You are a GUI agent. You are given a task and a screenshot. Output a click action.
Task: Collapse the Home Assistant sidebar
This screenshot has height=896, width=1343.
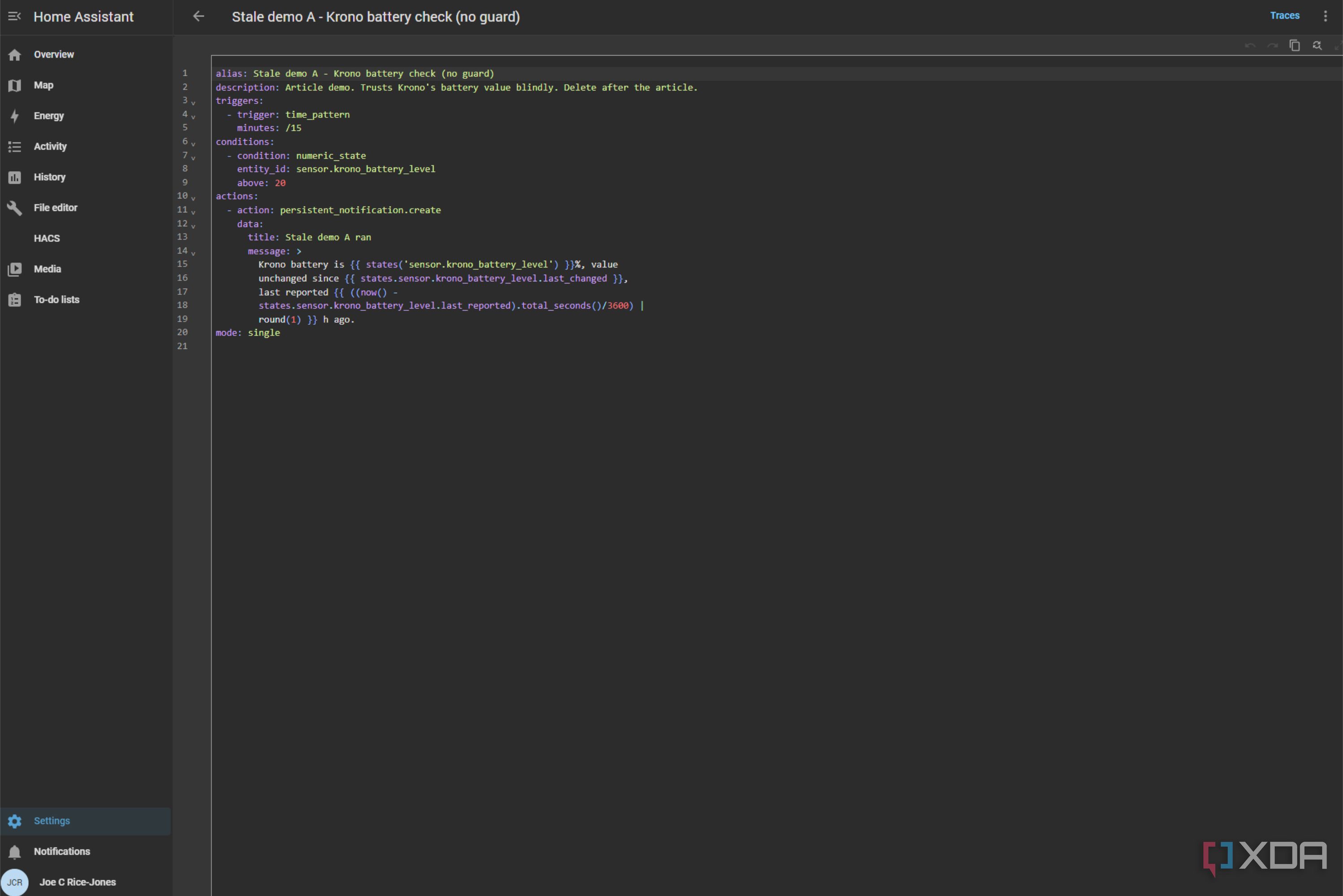(14, 17)
